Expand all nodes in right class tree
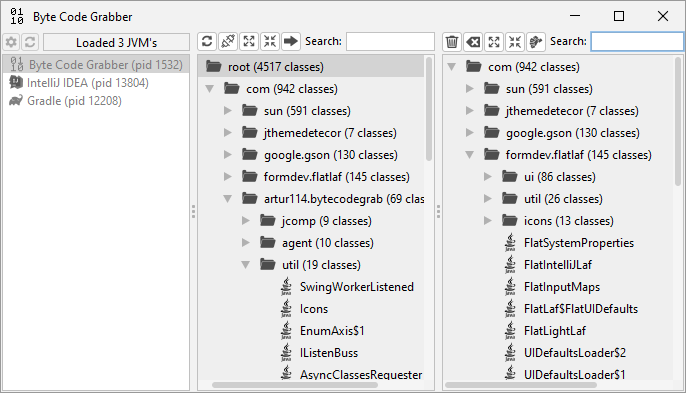Image resolution: width=686 pixels, height=393 pixels. pyautogui.click(x=494, y=42)
